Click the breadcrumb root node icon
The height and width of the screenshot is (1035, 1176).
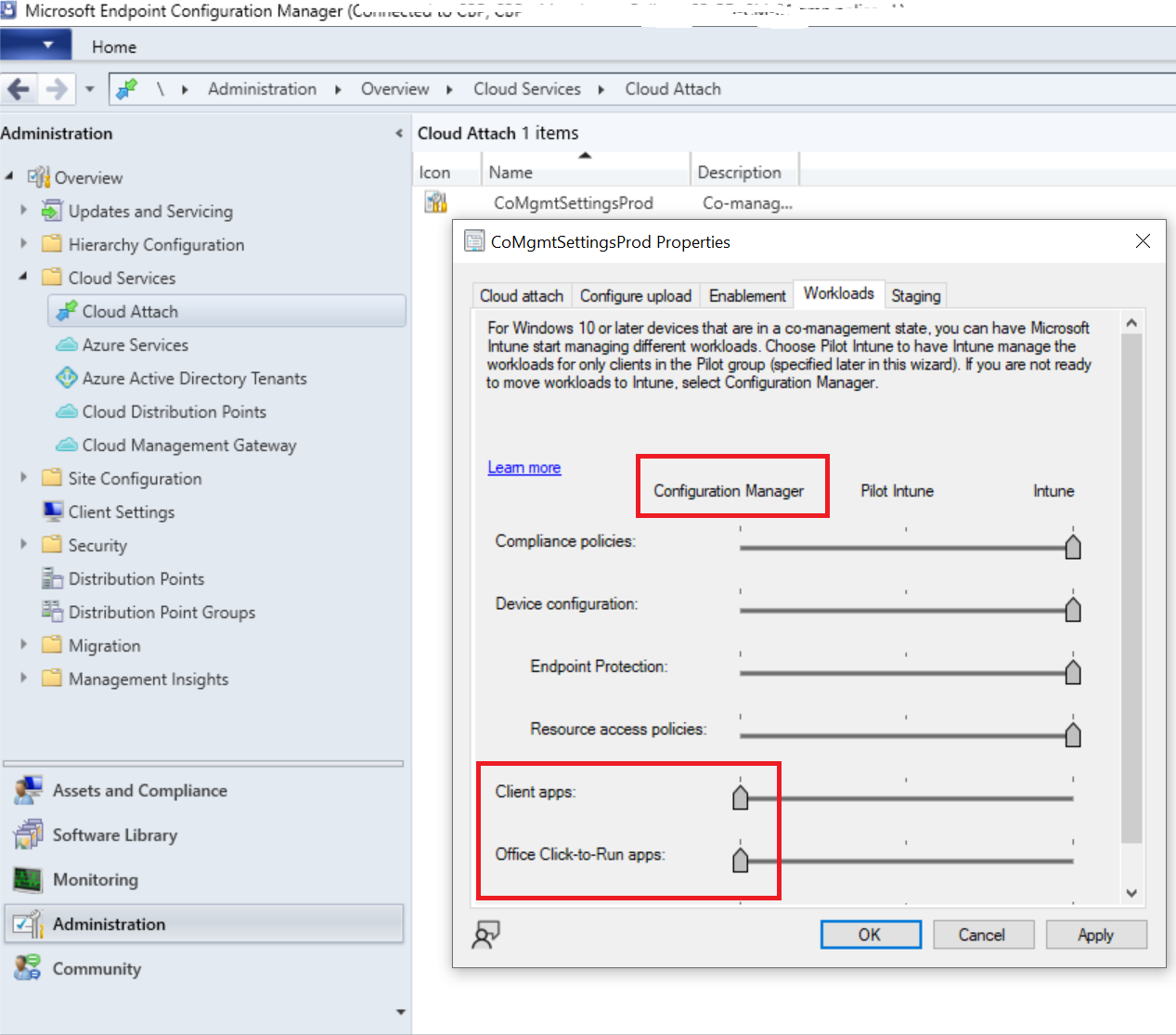coord(126,89)
